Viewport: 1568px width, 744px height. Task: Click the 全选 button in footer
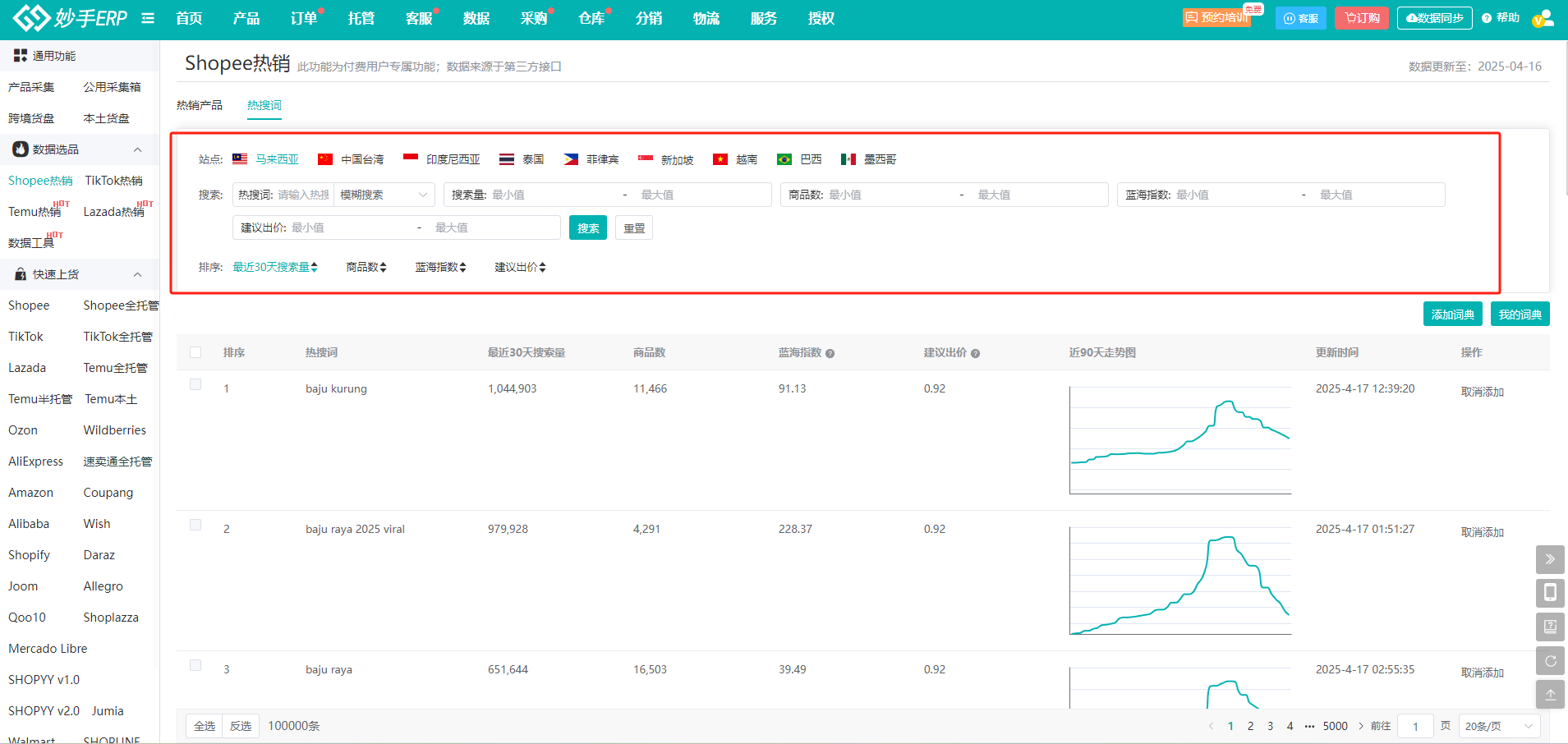click(205, 726)
